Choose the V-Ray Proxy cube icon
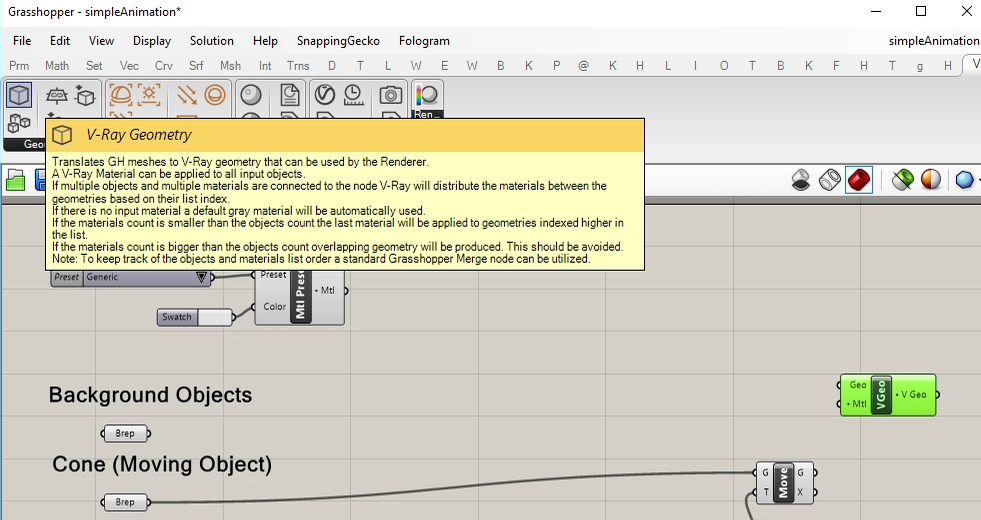This screenshot has height=520, width=981. coord(85,95)
